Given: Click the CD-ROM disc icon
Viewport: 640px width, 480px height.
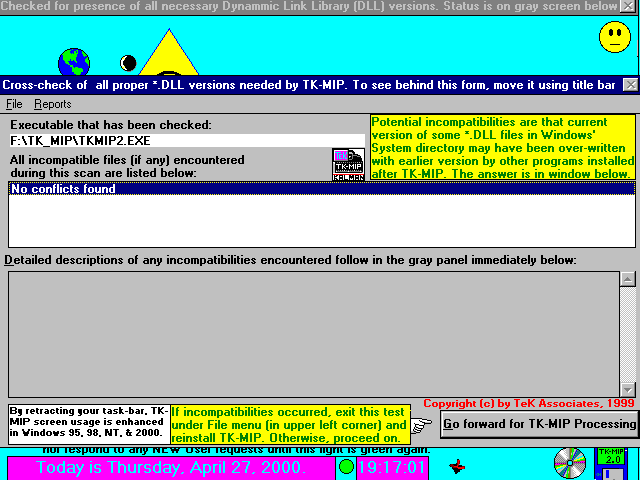Looking at the screenshot, I should pos(570,463).
